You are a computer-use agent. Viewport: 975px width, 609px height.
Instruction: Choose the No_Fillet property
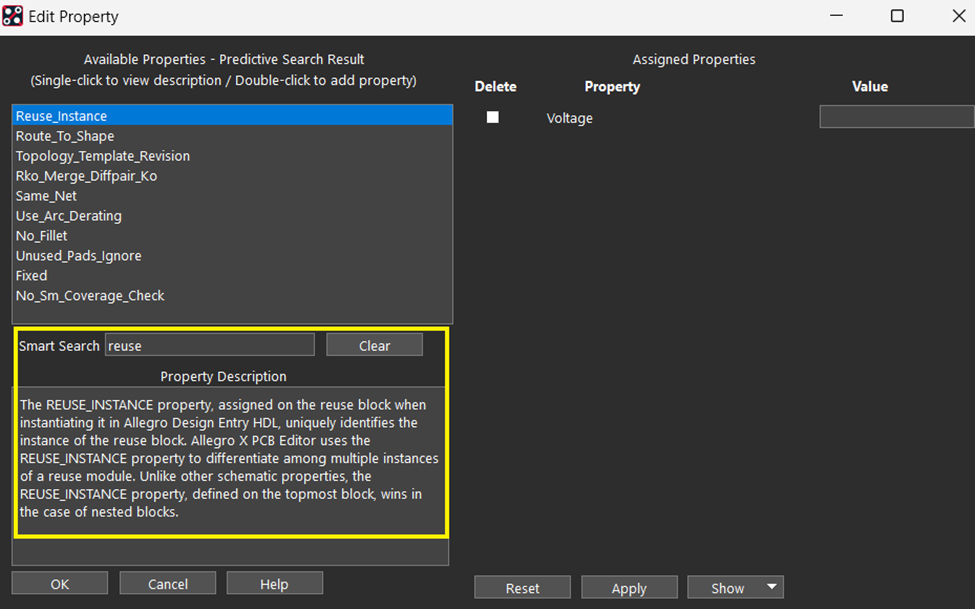coord(42,236)
